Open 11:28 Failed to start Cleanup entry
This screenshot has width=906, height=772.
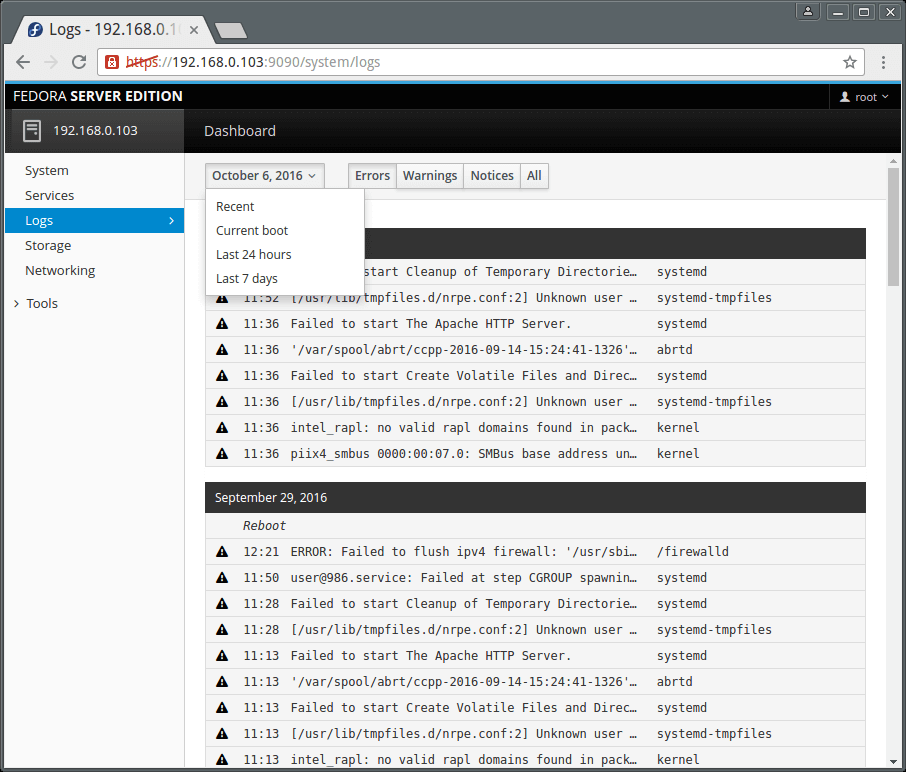pyautogui.click(x=535, y=604)
